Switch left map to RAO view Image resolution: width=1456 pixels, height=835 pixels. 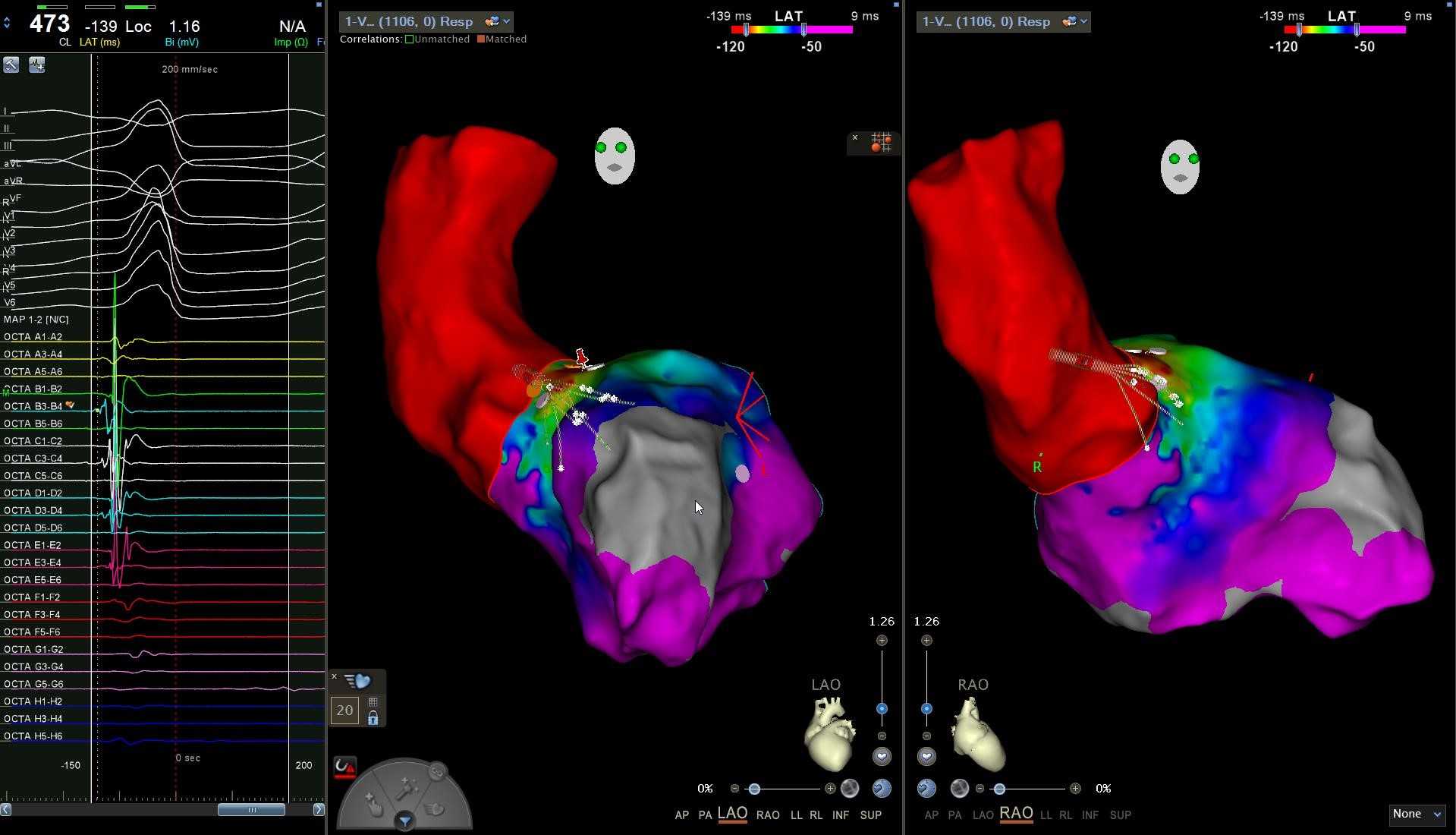point(768,815)
